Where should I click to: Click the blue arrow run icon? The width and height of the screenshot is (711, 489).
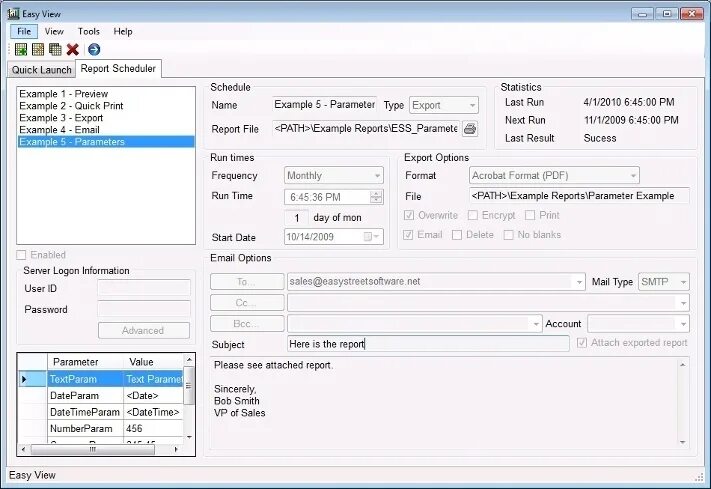coord(94,49)
